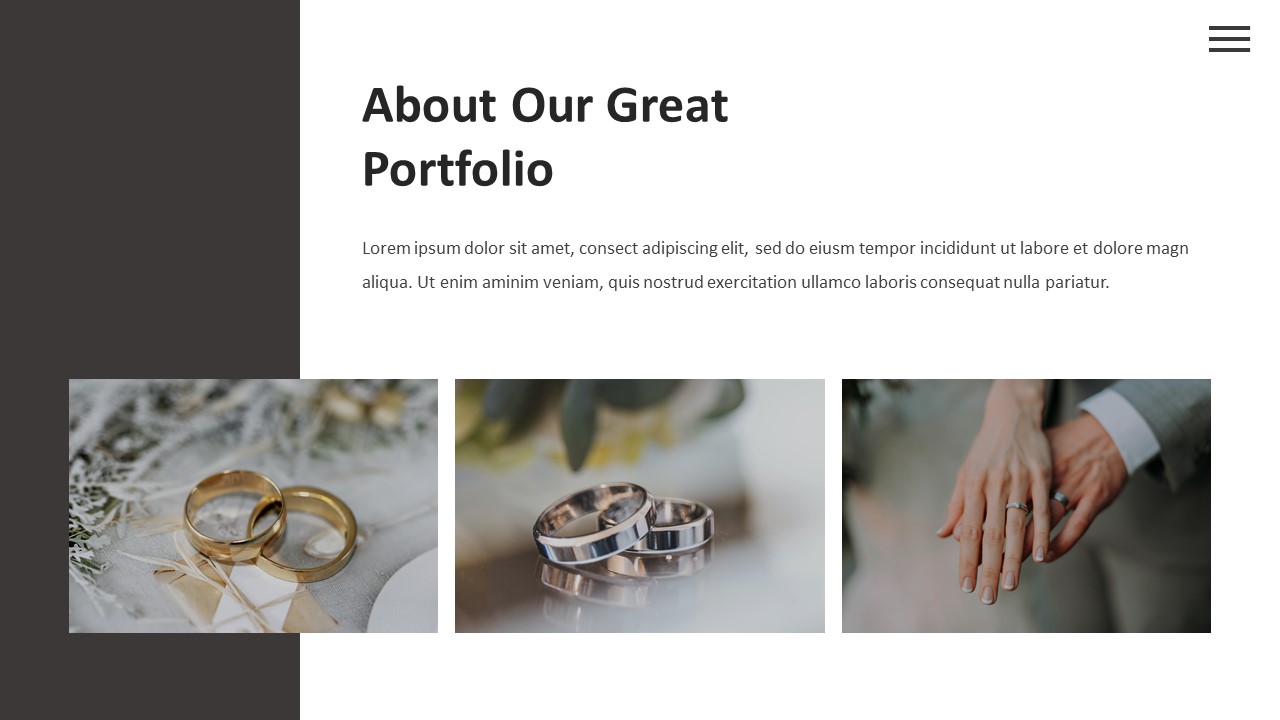Click the white shirt cuff in the hands photo
The height and width of the screenshot is (720, 1280).
click(x=1120, y=428)
